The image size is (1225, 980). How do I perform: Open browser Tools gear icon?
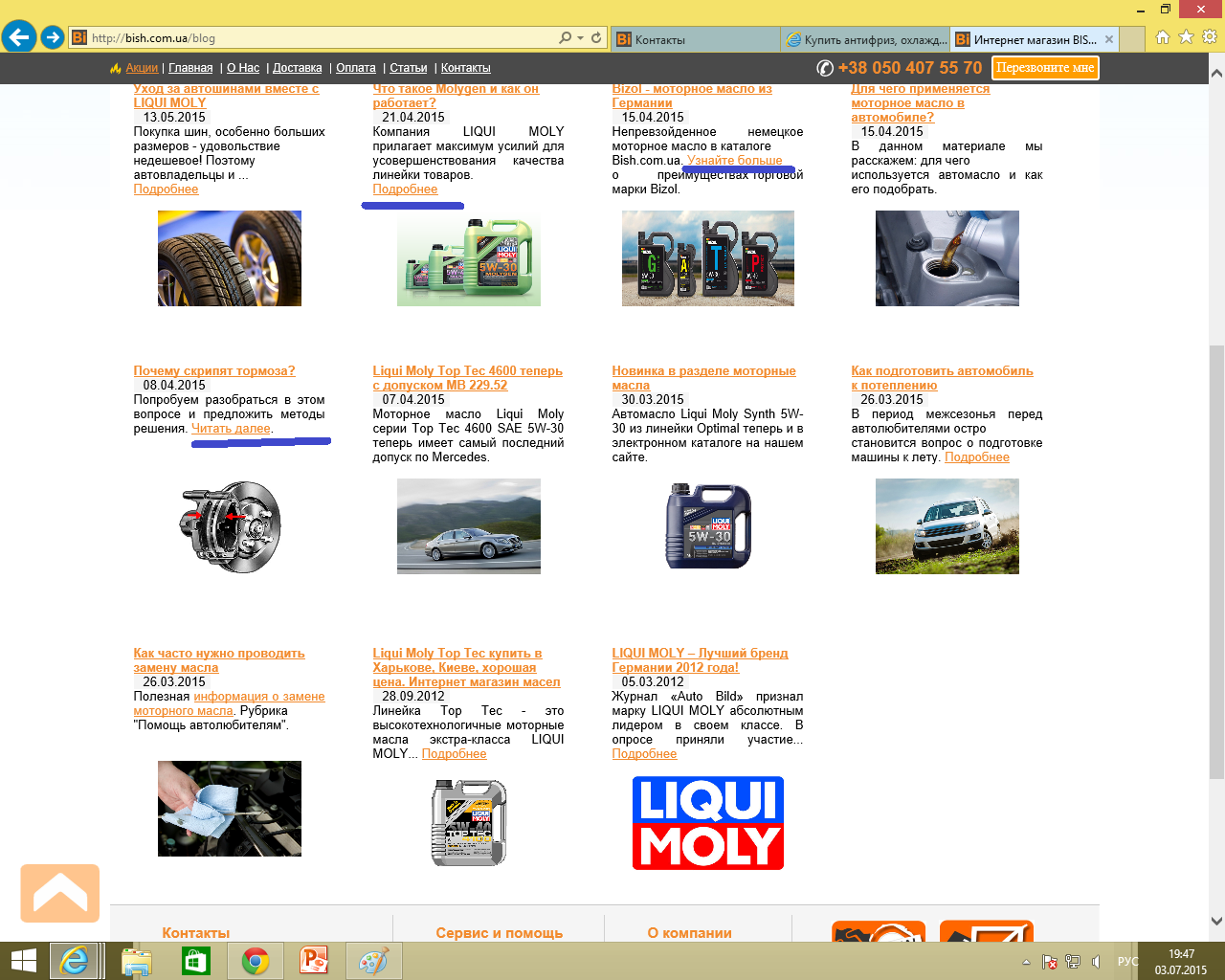point(1210,37)
